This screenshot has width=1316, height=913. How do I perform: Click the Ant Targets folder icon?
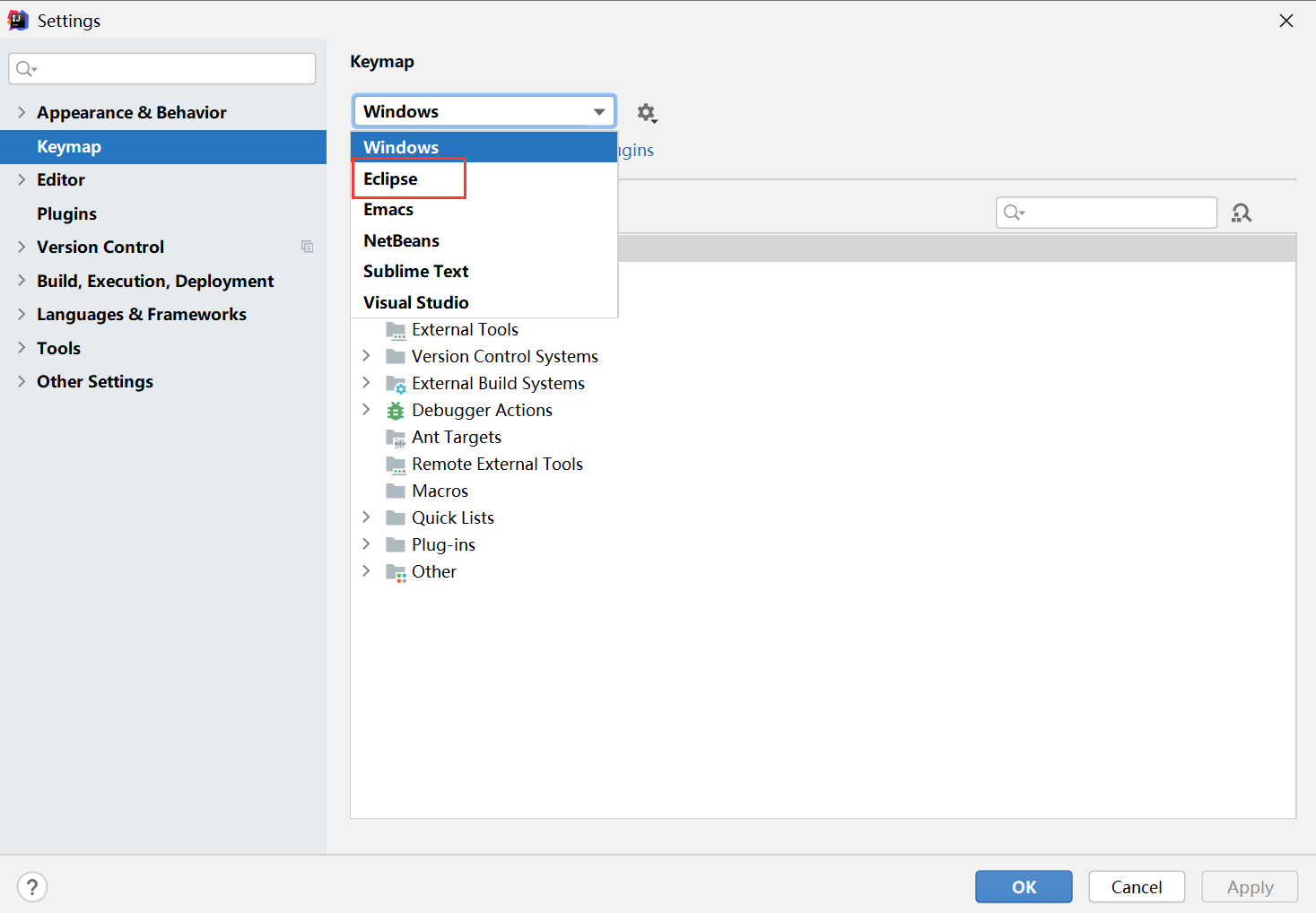(396, 438)
